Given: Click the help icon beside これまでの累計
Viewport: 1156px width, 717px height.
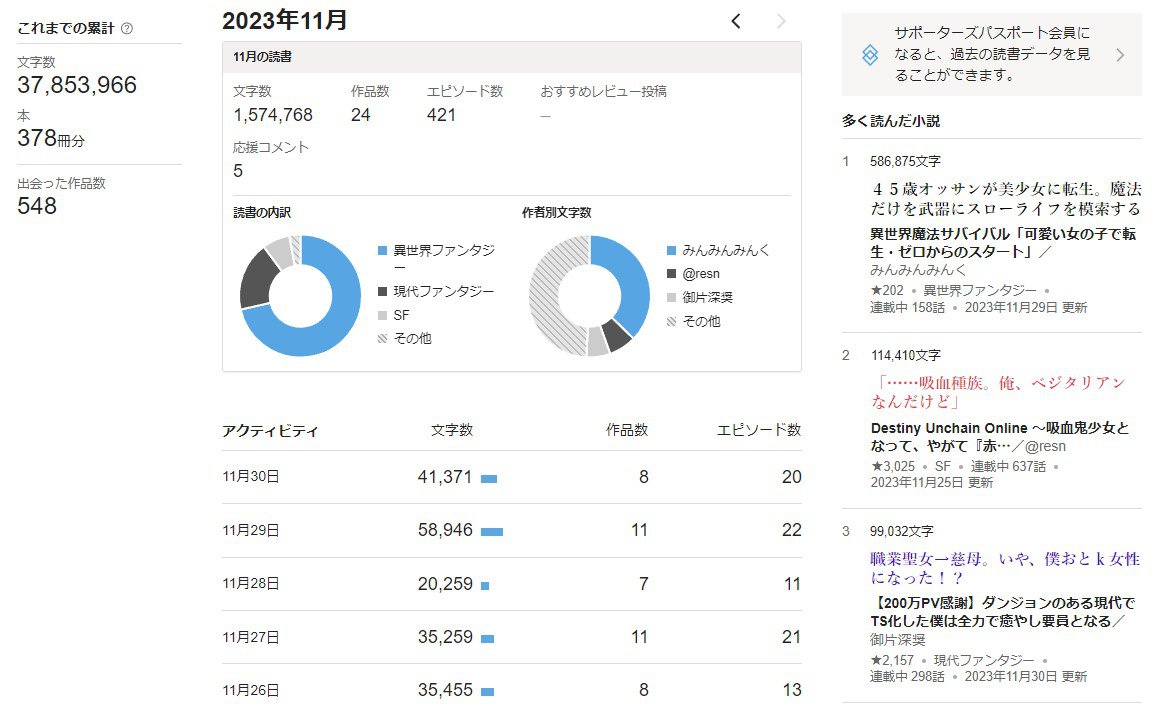Looking at the screenshot, I should click(126, 29).
